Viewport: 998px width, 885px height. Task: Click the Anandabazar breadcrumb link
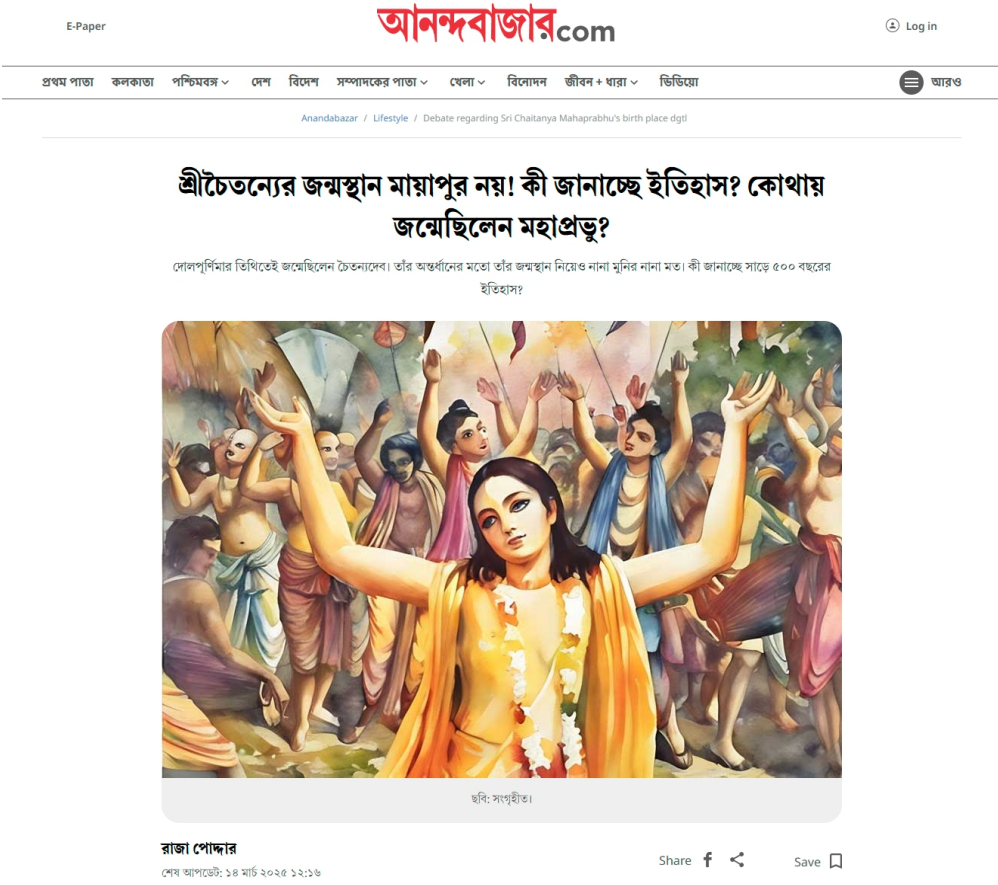(x=329, y=118)
